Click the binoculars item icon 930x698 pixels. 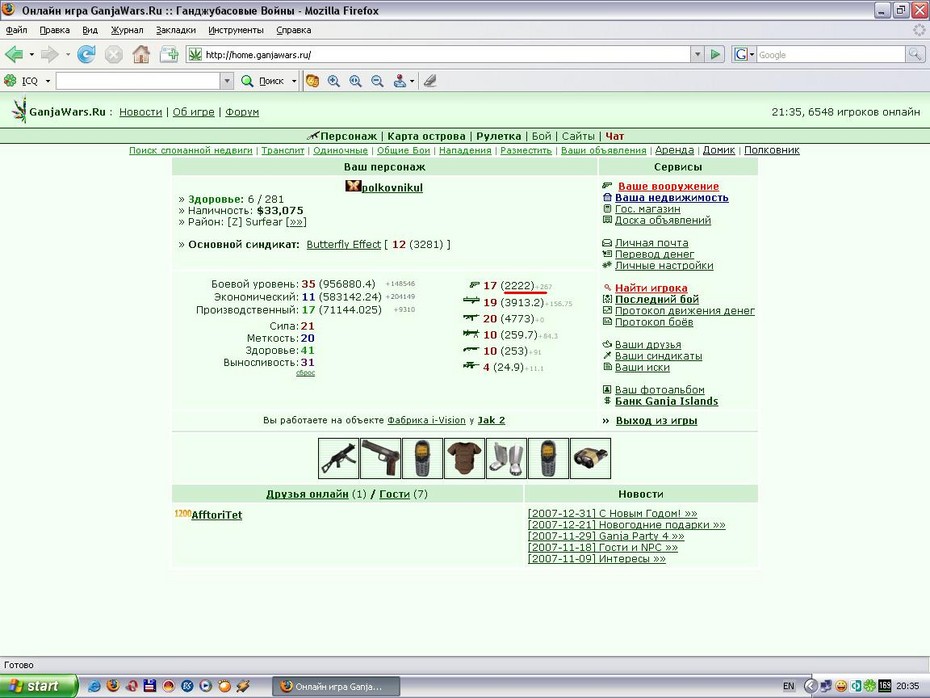pyautogui.click(x=590, y=458)
